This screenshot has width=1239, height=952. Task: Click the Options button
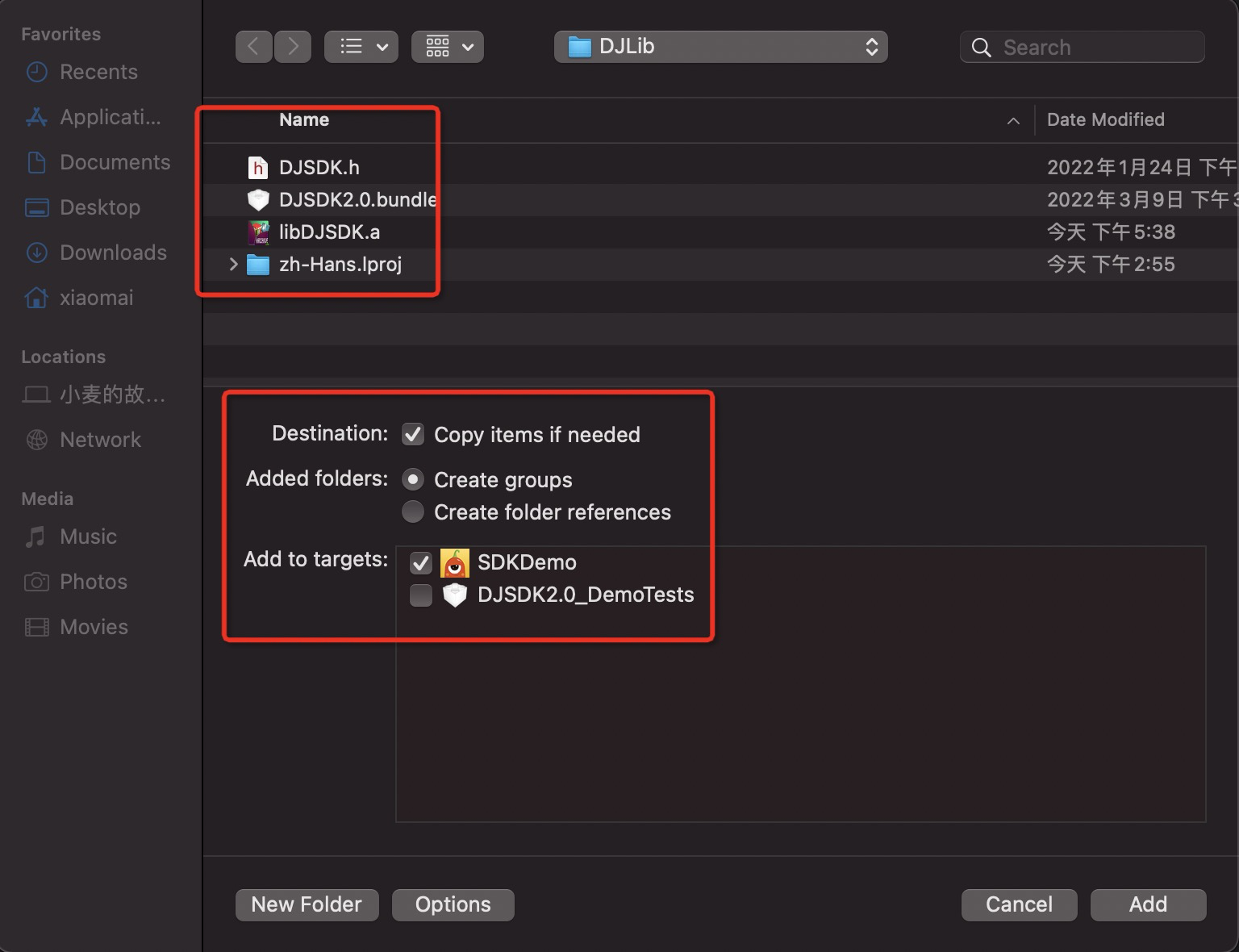pos(453,904)
